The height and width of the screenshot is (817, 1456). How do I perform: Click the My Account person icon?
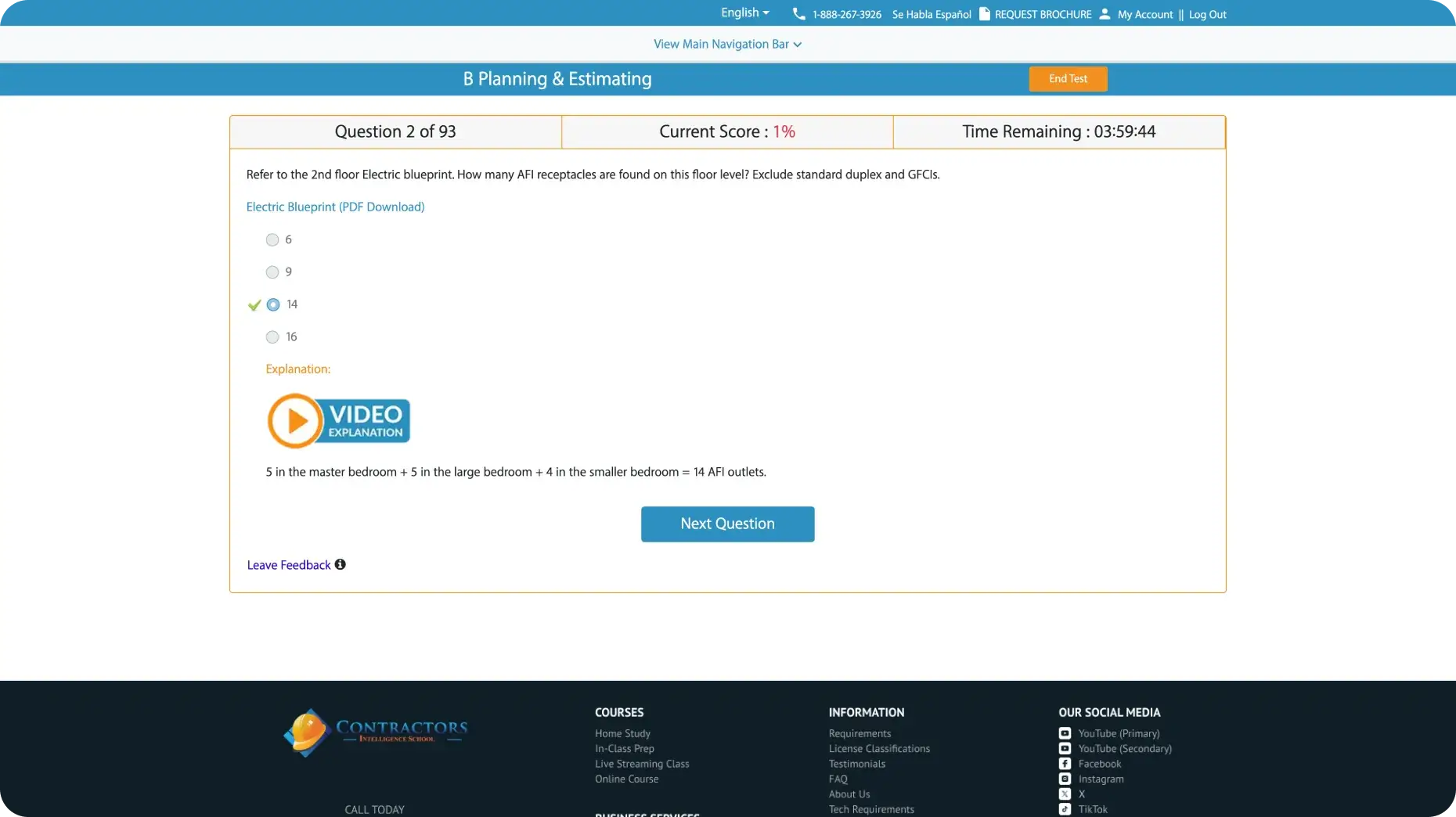point(1105,14)
